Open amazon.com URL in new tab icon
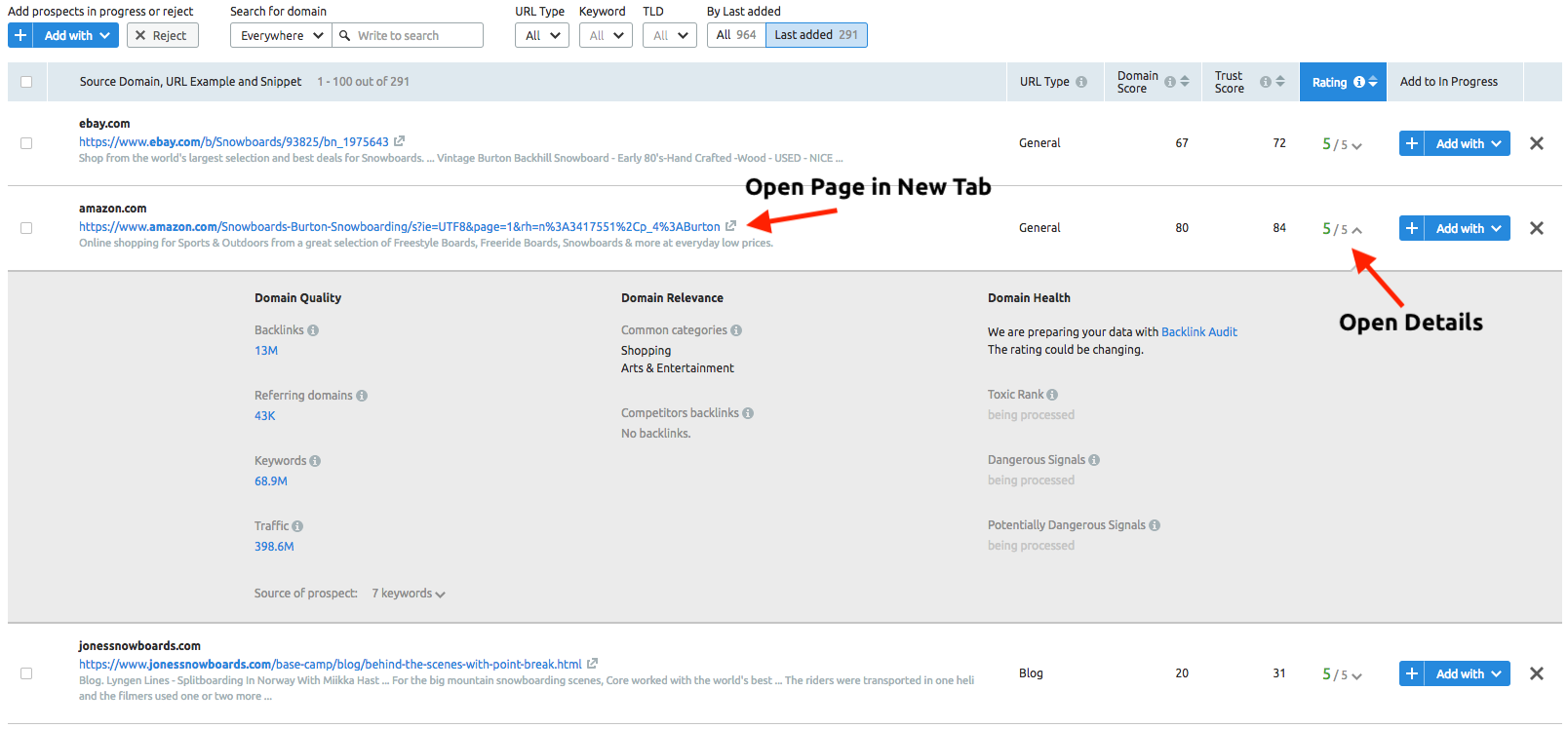Viewport: 1568px width, 729px height. pyautogui.click(x=731, y=226)
